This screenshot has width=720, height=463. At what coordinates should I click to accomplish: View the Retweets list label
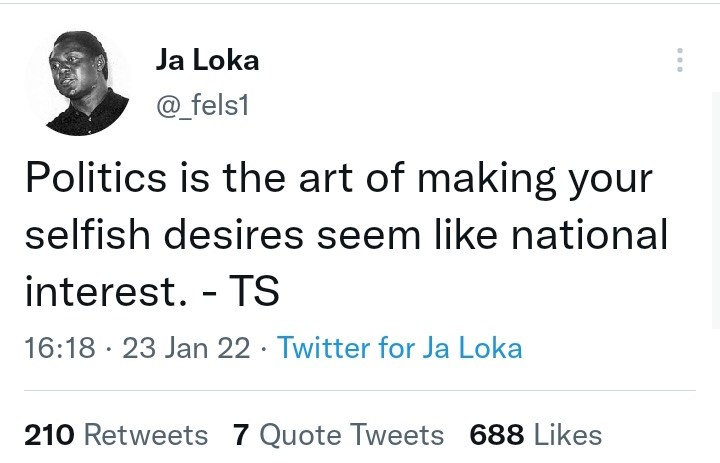(146, 435)
